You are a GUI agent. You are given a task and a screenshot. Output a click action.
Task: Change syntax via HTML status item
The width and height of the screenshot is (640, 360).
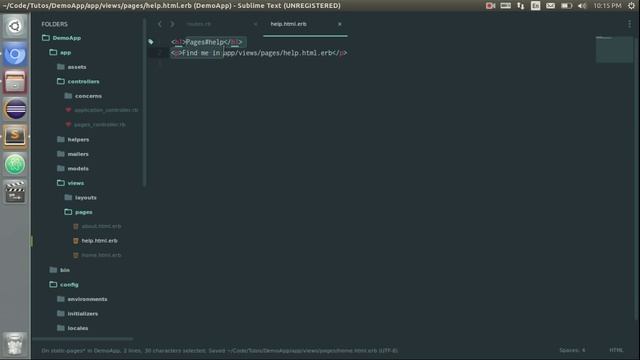(x=616, y=350)
